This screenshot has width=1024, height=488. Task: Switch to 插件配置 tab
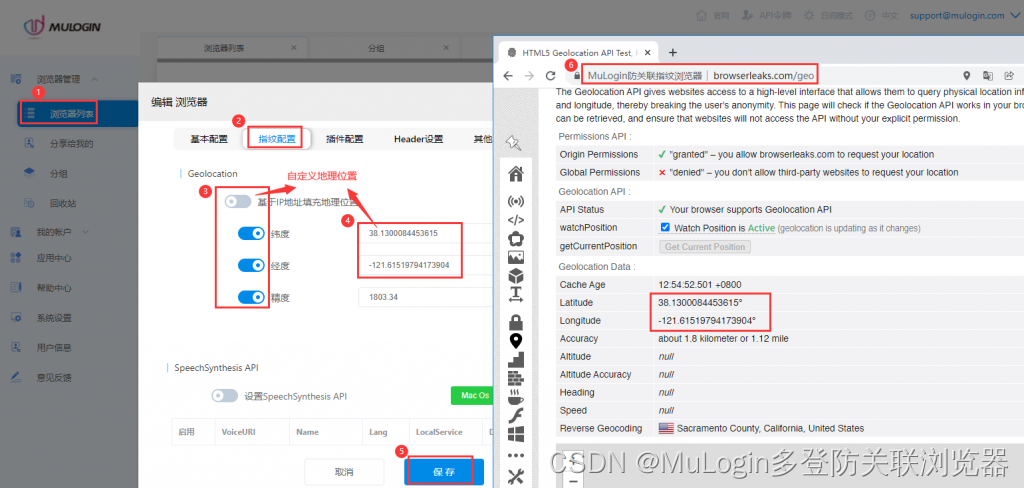click(345, 138)
